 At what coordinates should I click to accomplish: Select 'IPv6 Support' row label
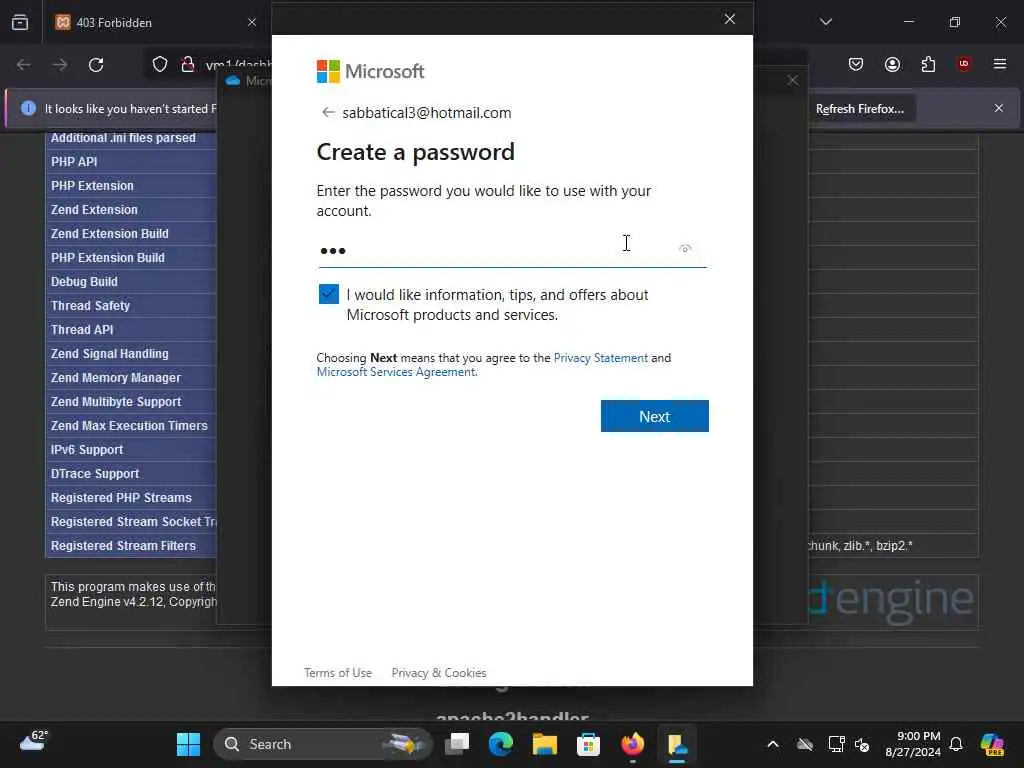[x=87, y=449]
